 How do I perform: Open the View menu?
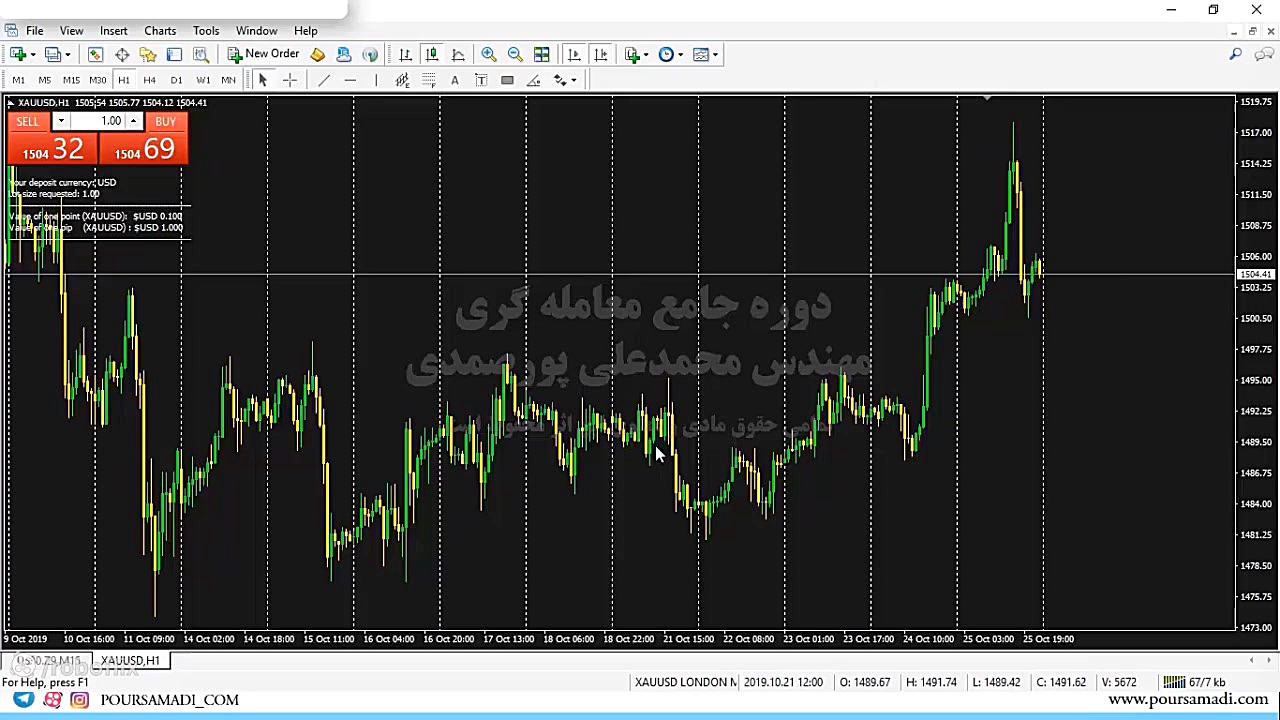click(71, 31)
